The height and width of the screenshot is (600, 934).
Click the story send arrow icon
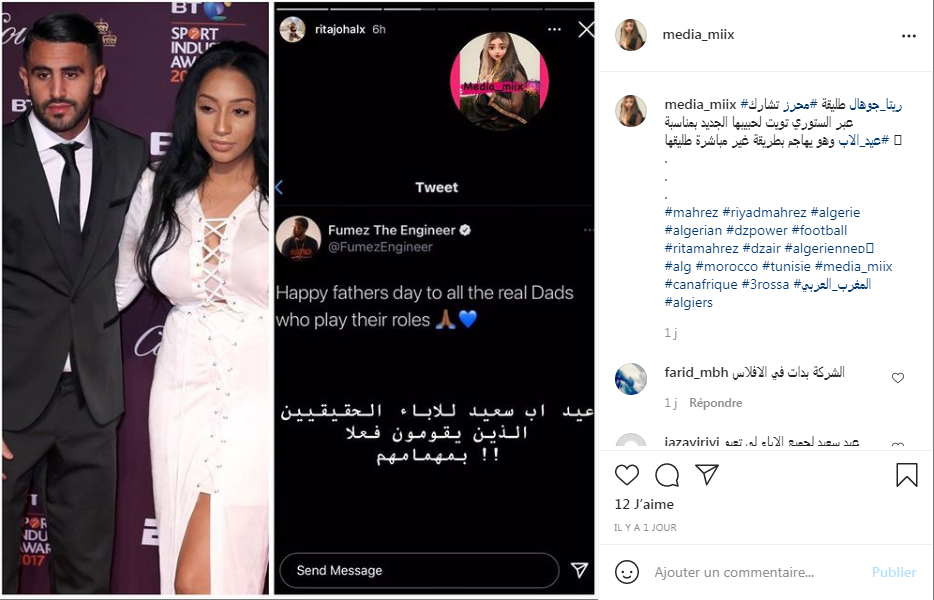(x=579, y=570)
